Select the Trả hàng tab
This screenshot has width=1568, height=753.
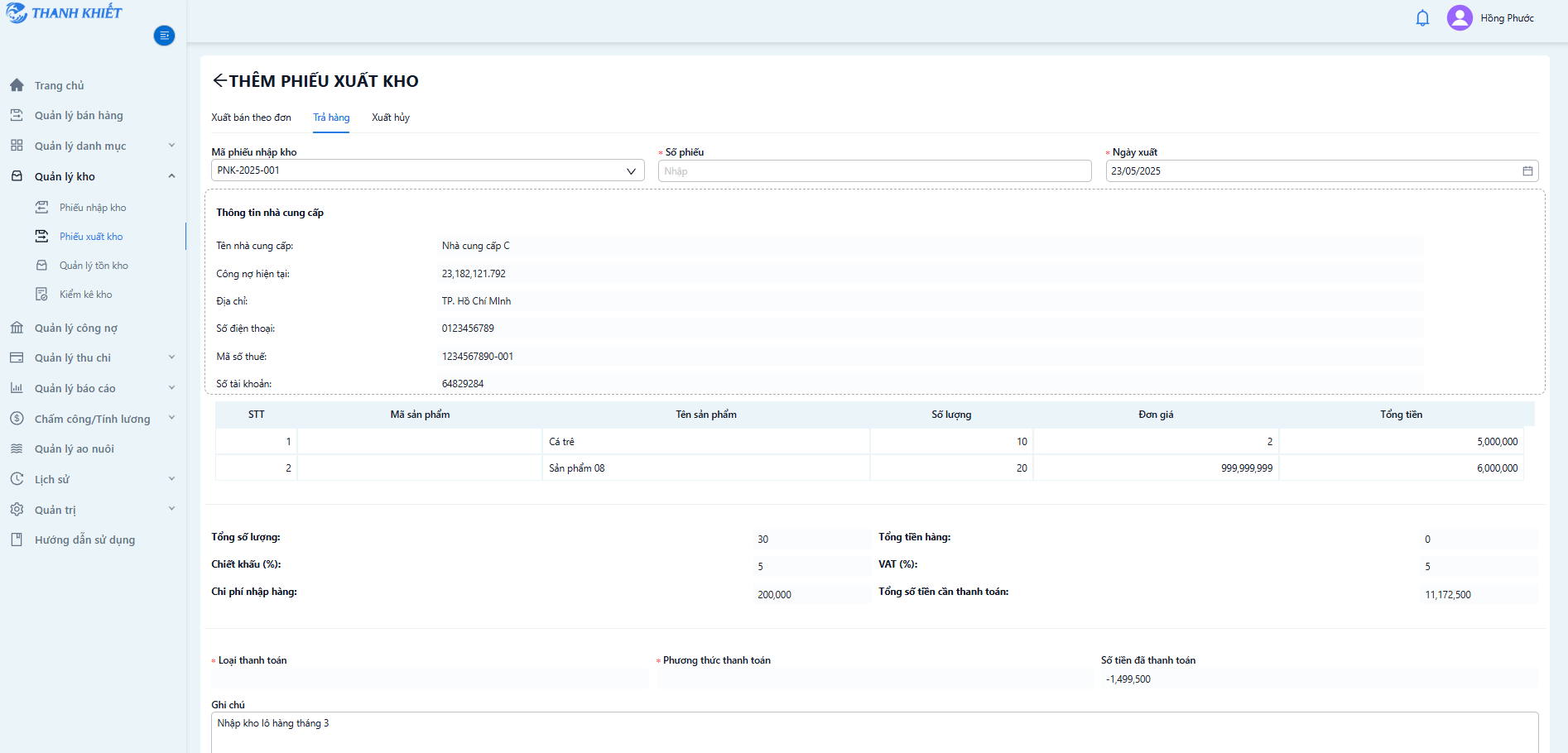click(331, 118)
